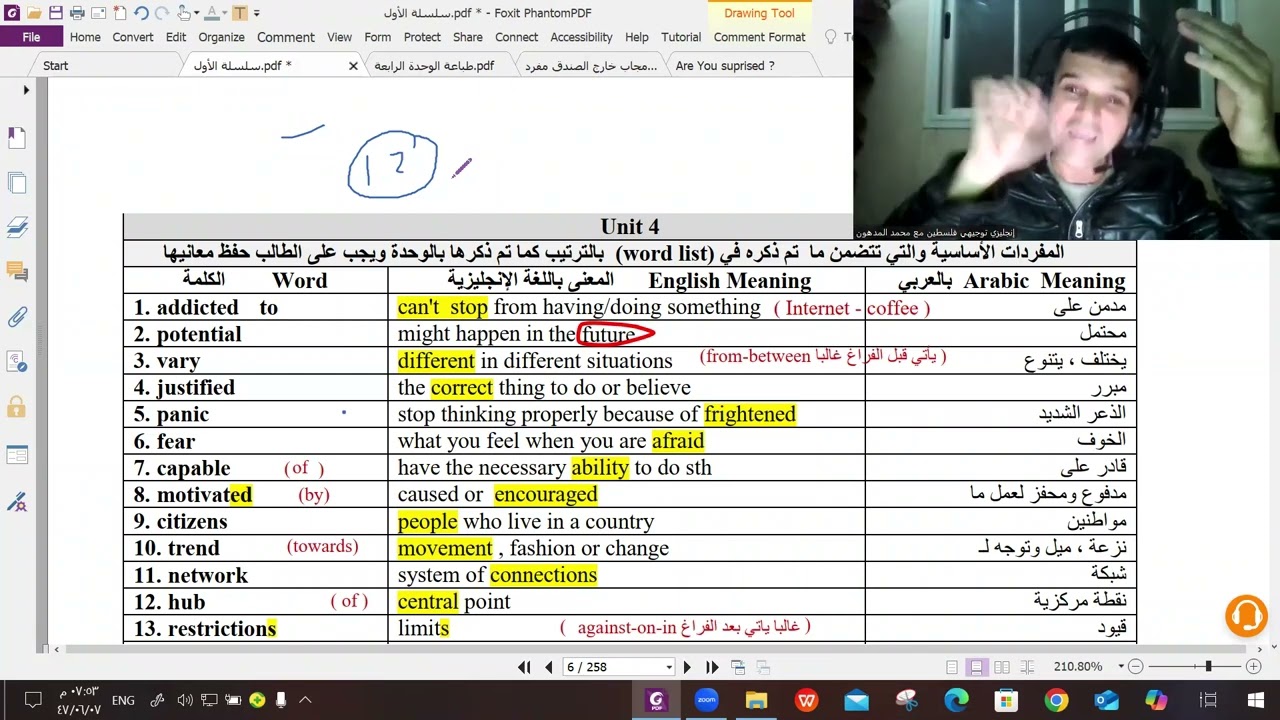Open the Security padlock panel
The width and height of the screenshot is (1280, 720).
click(x=16, y=407)
